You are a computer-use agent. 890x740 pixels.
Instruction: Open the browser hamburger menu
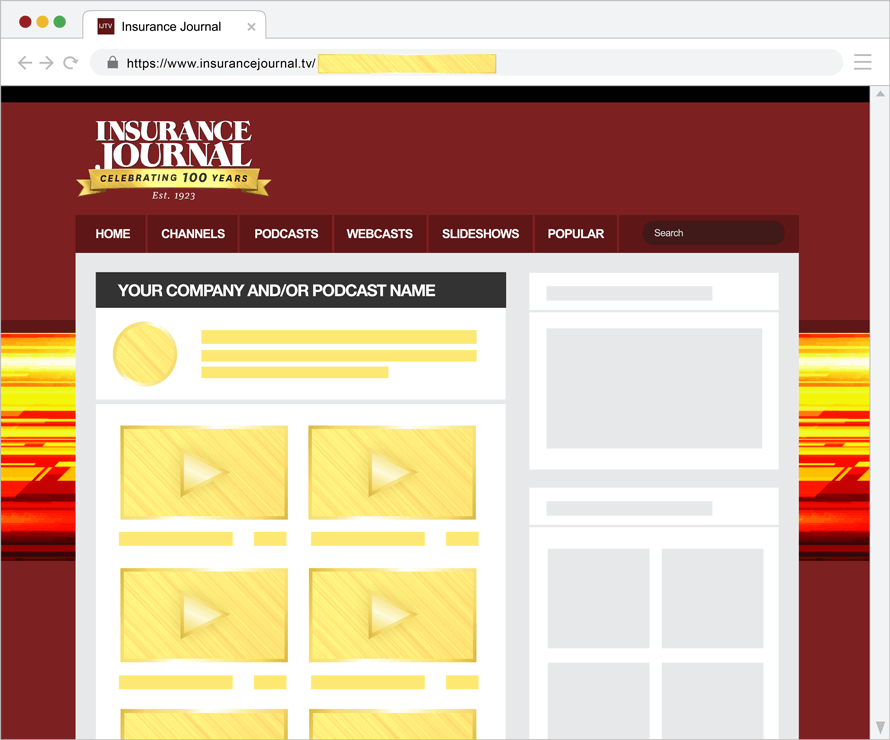tap(862, 62)
